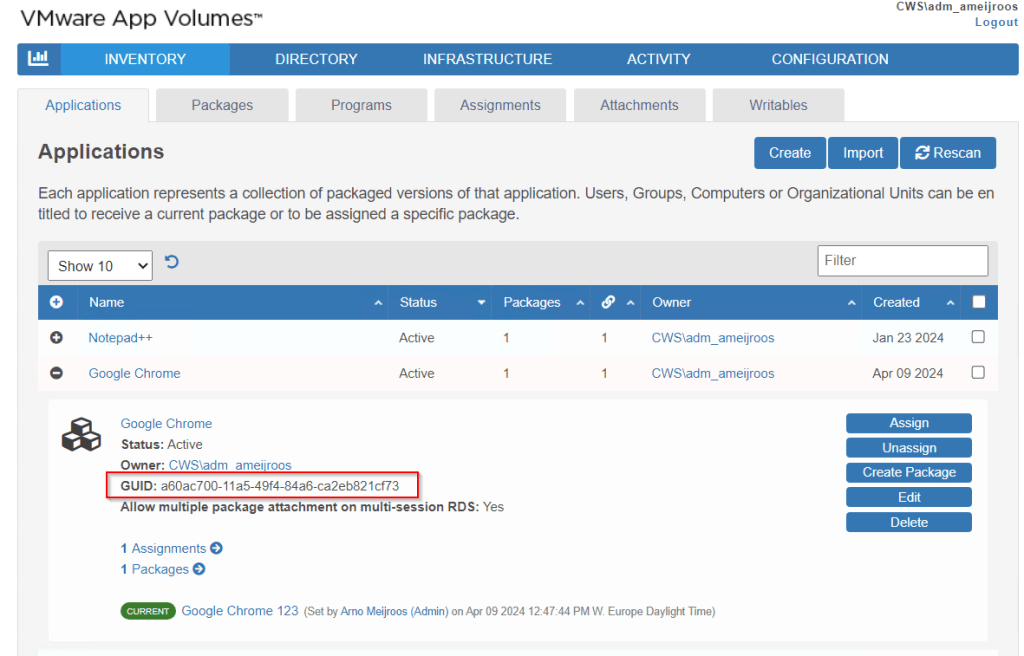Open the CONFIGURATION menu

tap(829, 59)
